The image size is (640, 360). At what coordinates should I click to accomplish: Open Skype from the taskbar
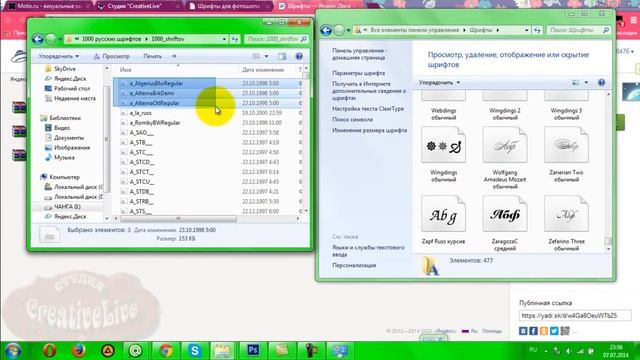tap(195, 351)
